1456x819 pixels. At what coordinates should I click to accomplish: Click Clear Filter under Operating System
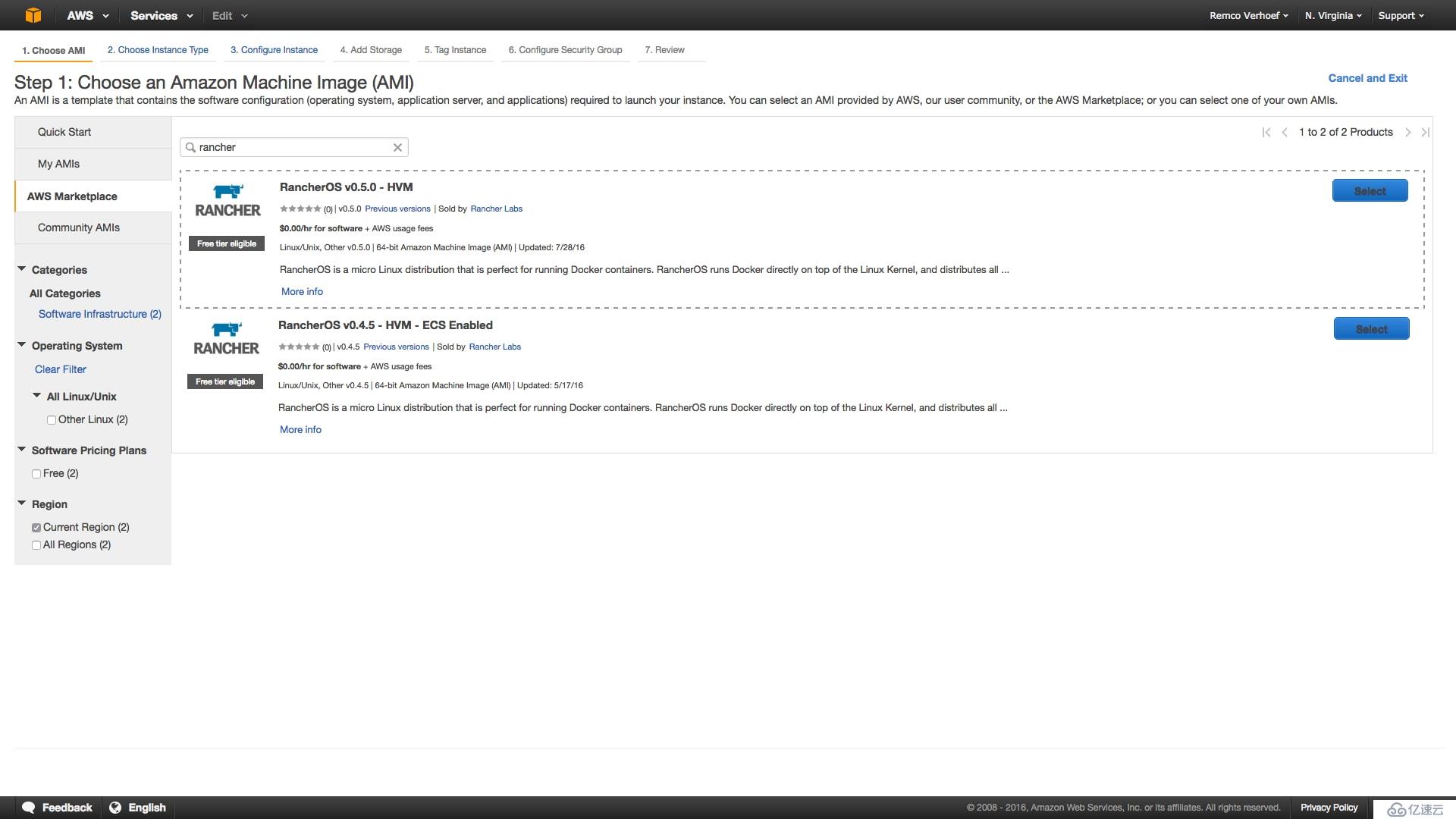tap(61, 369)
